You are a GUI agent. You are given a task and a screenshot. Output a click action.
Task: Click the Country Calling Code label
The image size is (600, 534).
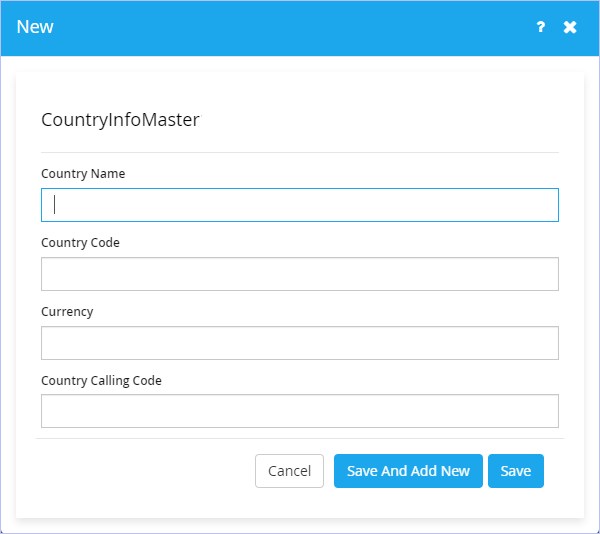click(x=101, y=381)
